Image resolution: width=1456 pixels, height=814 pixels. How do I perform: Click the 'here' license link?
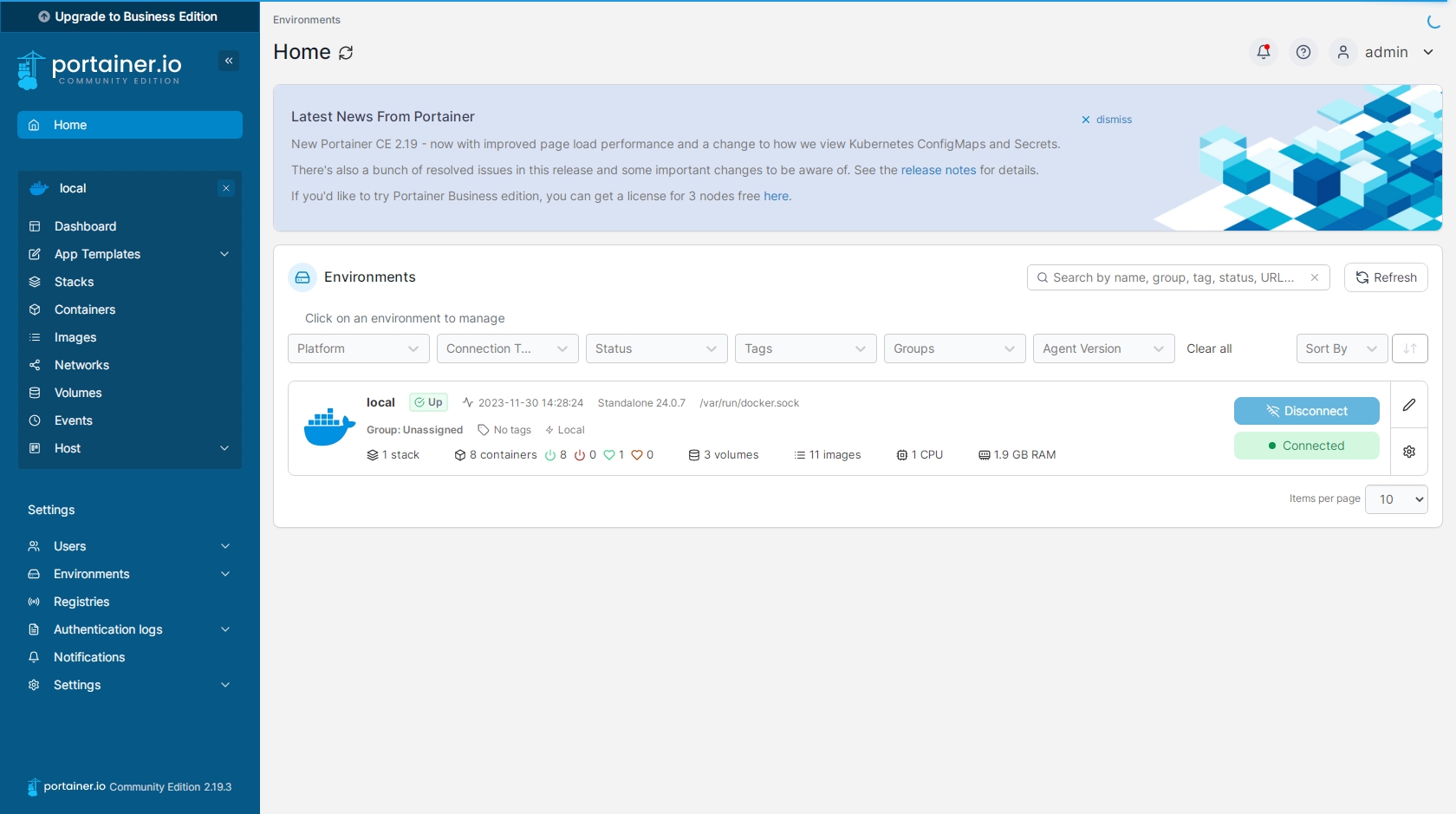point(777,196)
